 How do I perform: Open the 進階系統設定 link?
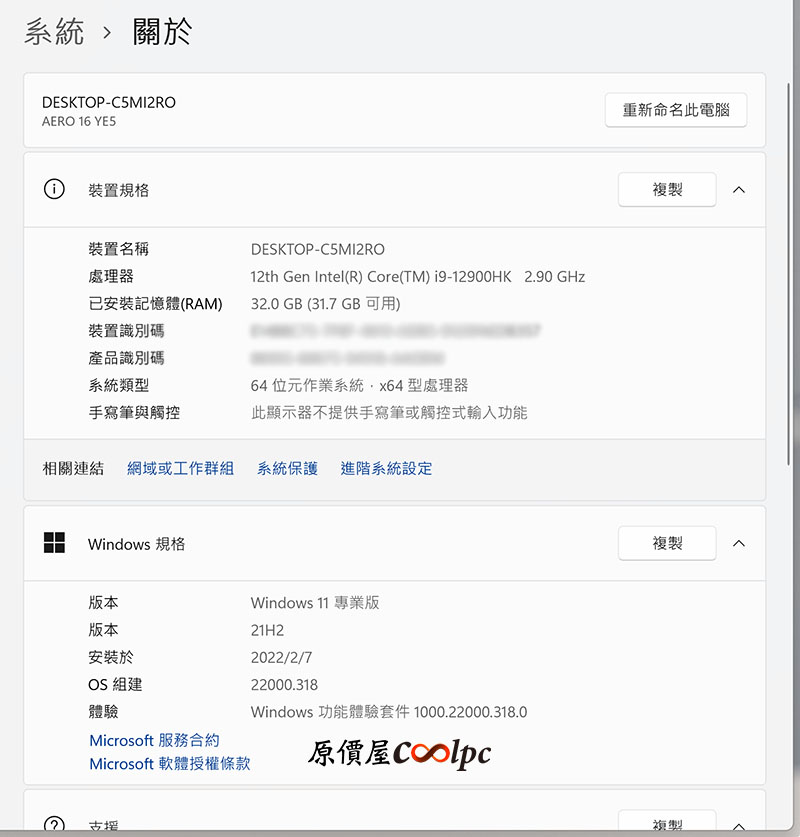386,469
